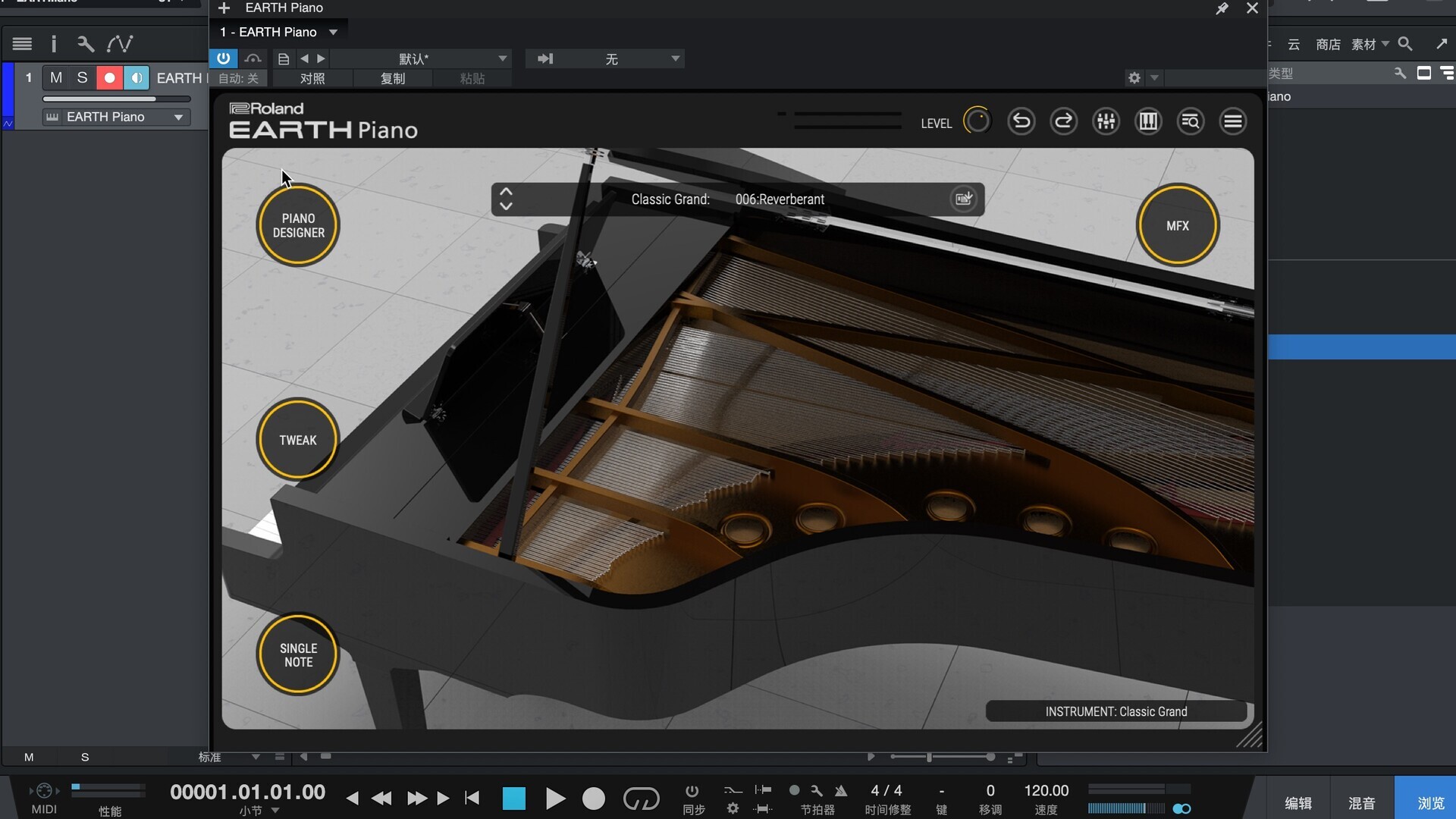Click Play in the transport bar
1456x819 pixels.
click(555, 799)
